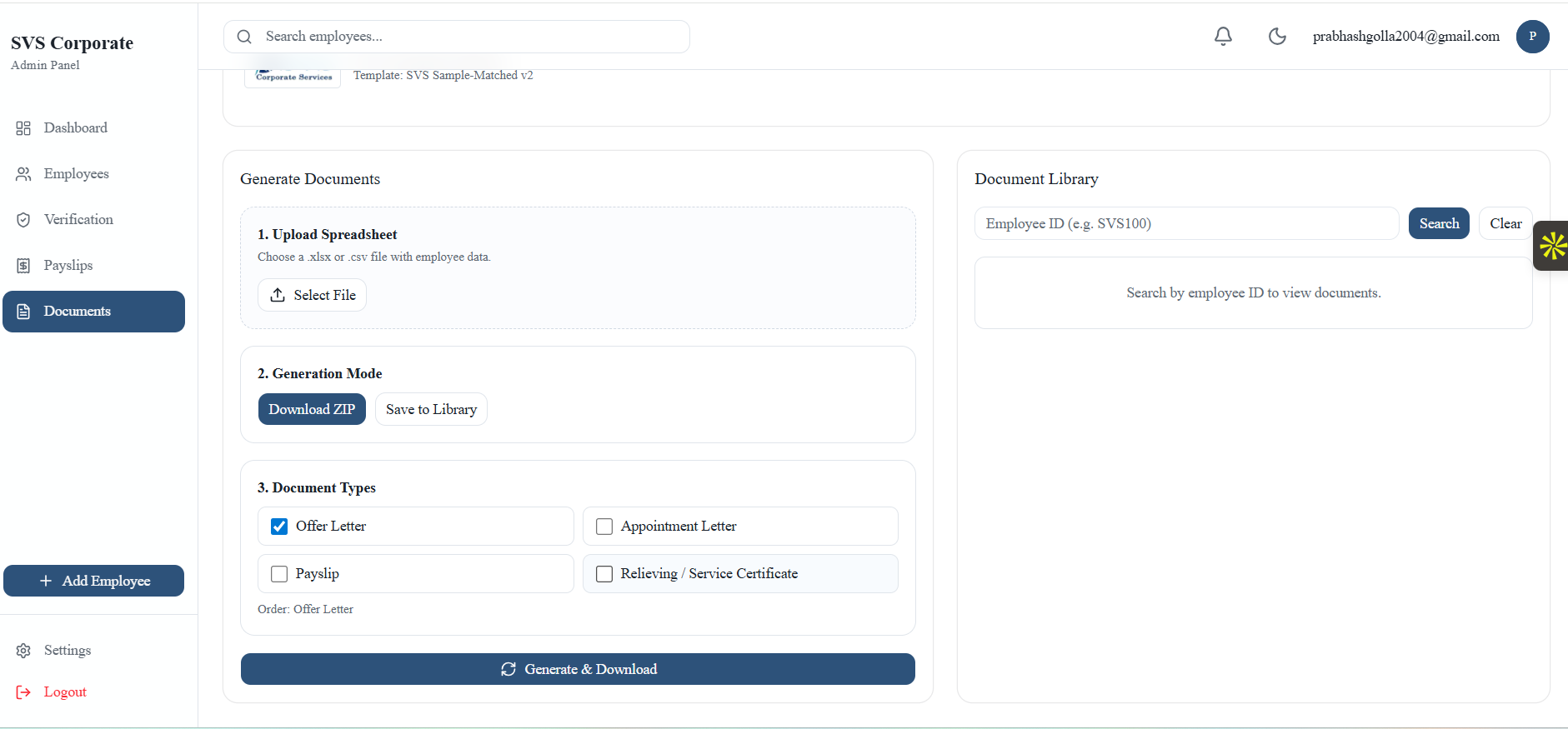This screenshot has width=1568, height=729.
Task: Click the Verification shield icon
Action: point(23,220)
